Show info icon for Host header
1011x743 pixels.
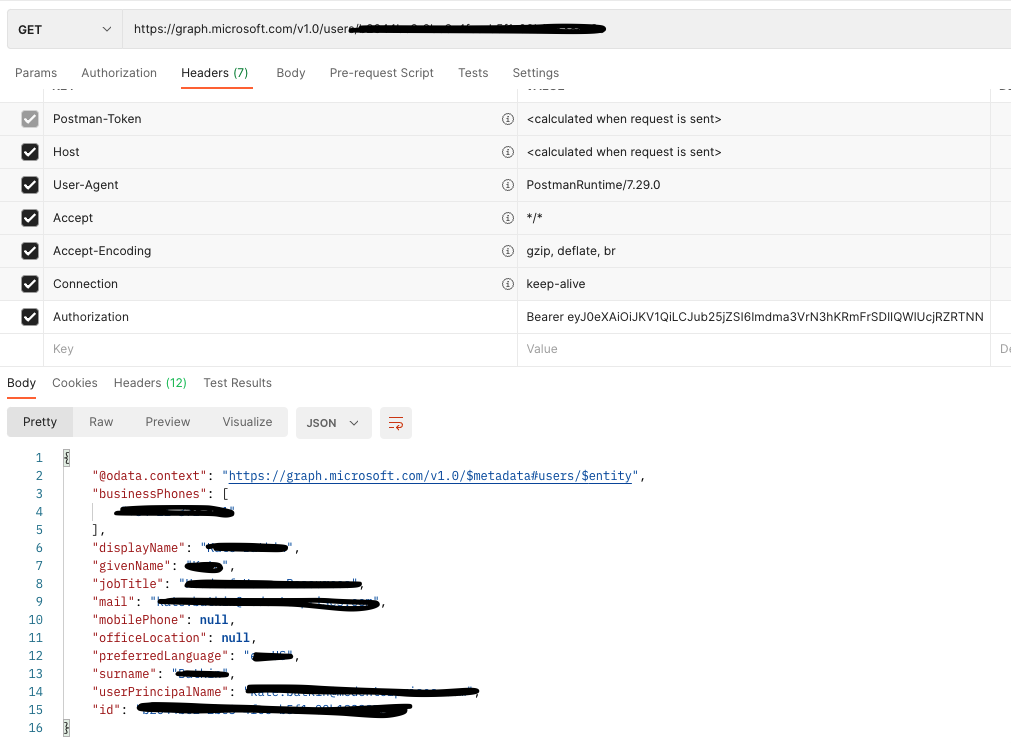(x=508, y=152)
